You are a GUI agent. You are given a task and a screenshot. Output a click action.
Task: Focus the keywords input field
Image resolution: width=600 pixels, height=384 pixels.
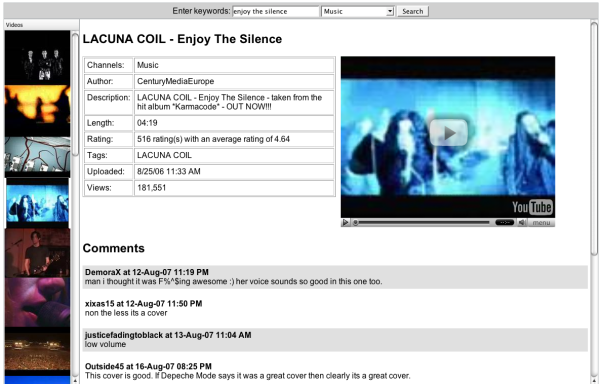pyautogui.click(x=276, y=11)
